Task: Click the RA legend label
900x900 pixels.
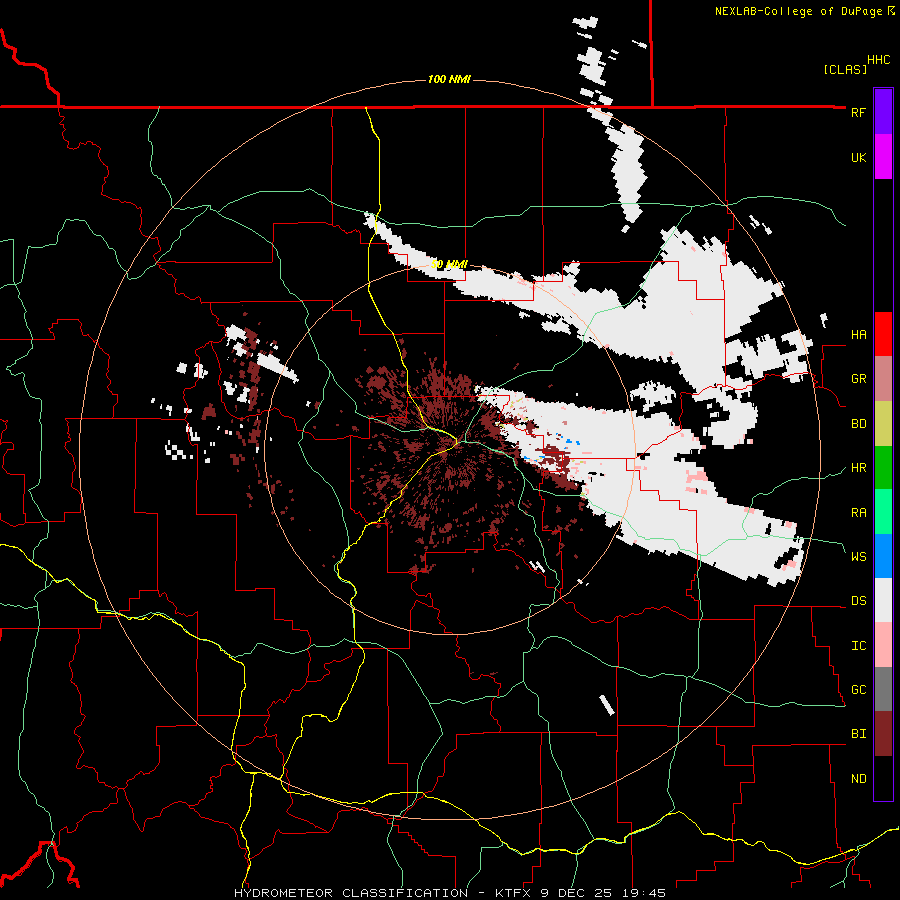Action: coord(858,512)
